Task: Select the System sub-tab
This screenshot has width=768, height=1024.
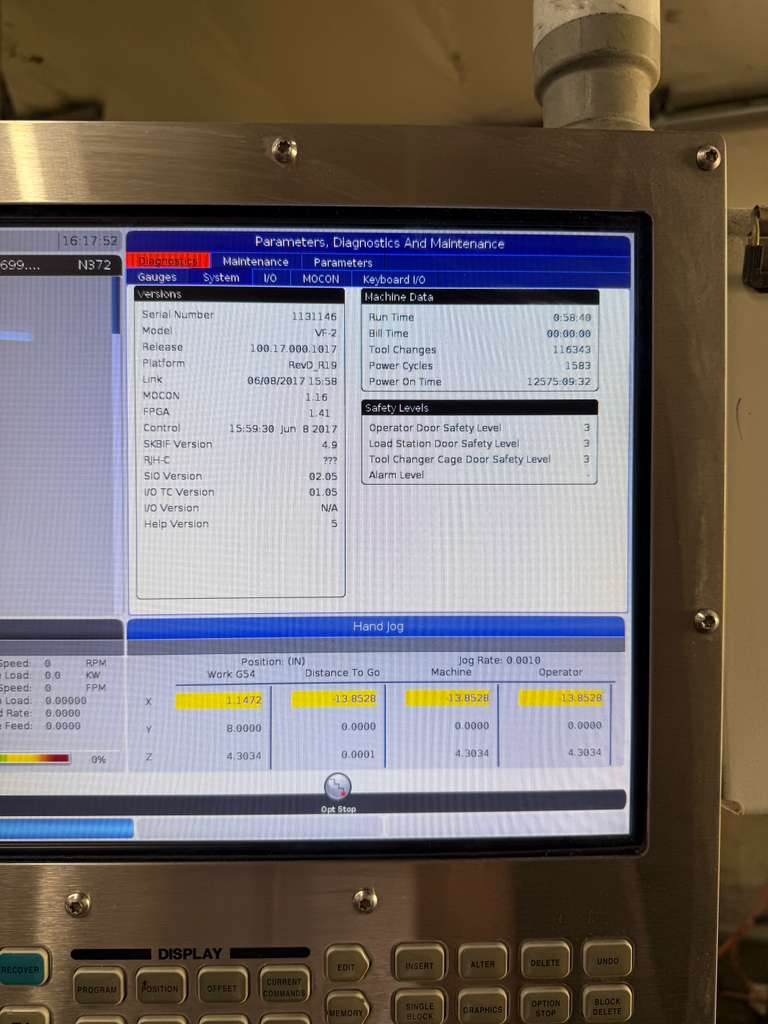Action: pyautogui.click(x=221, y=278)
